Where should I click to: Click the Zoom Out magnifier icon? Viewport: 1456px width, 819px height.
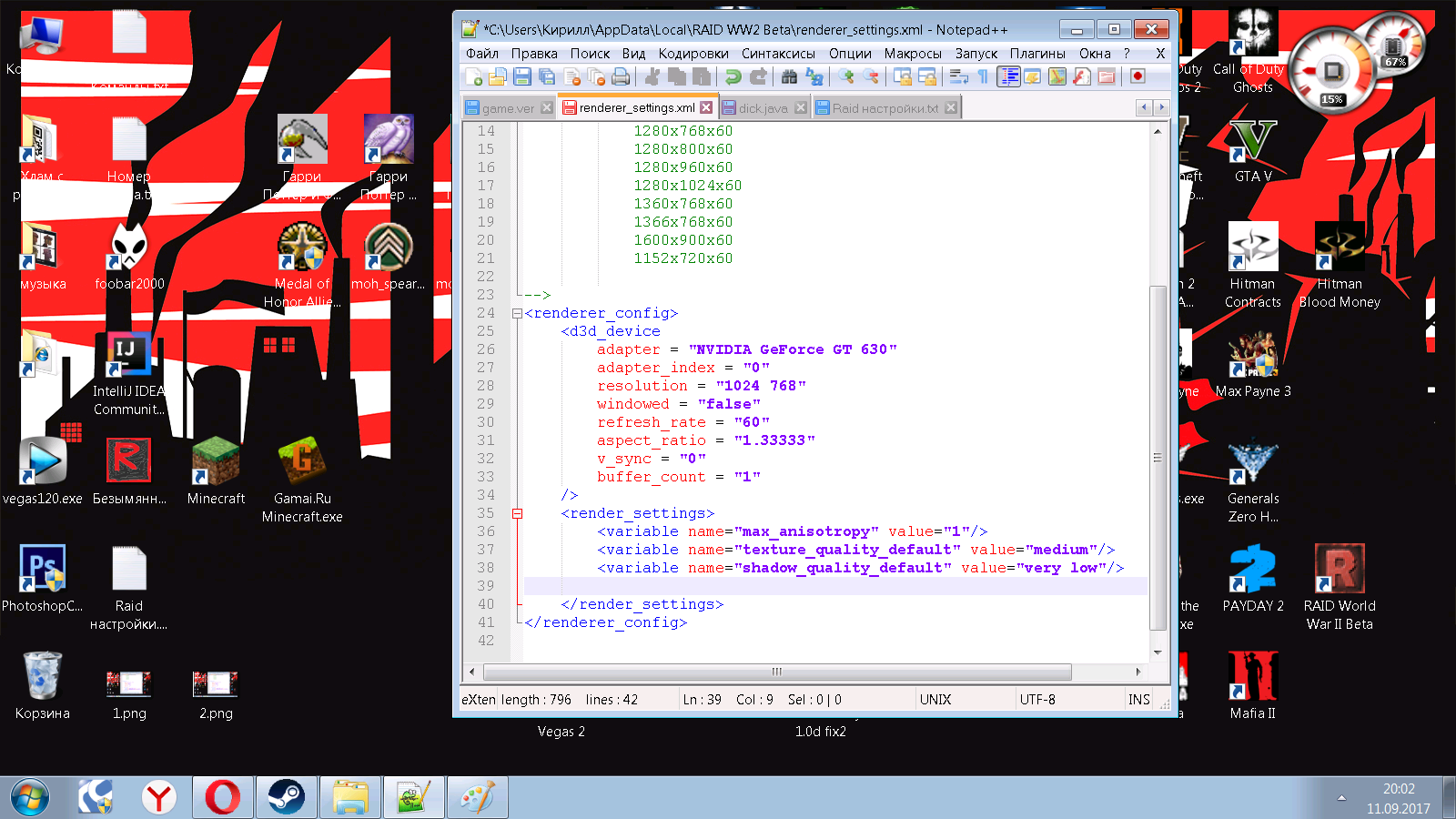[871, 76]
